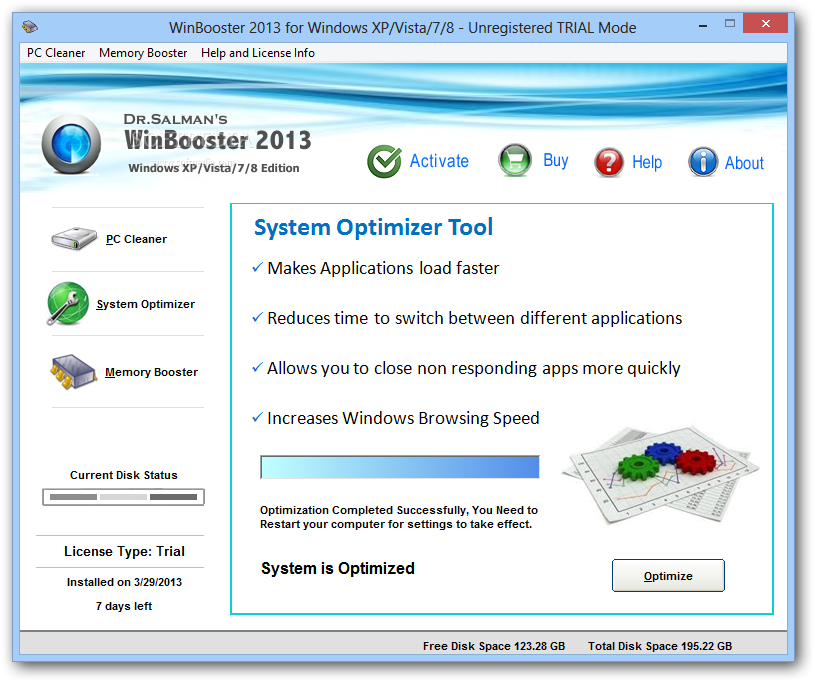Open the Memory Booster menu

(x=143, y=53)
